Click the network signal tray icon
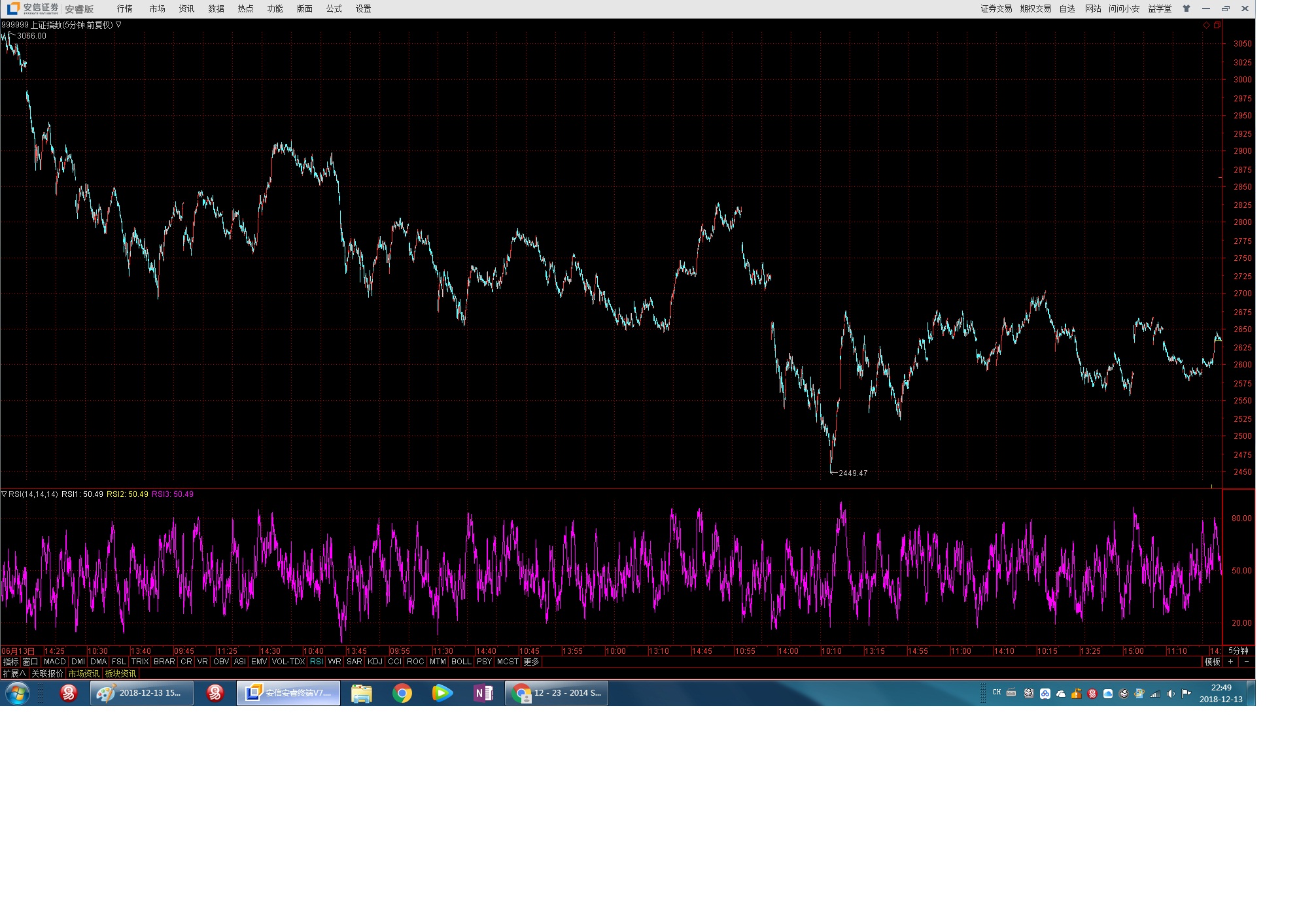Screen dimensions: 1316x916 pos(1155,694)
